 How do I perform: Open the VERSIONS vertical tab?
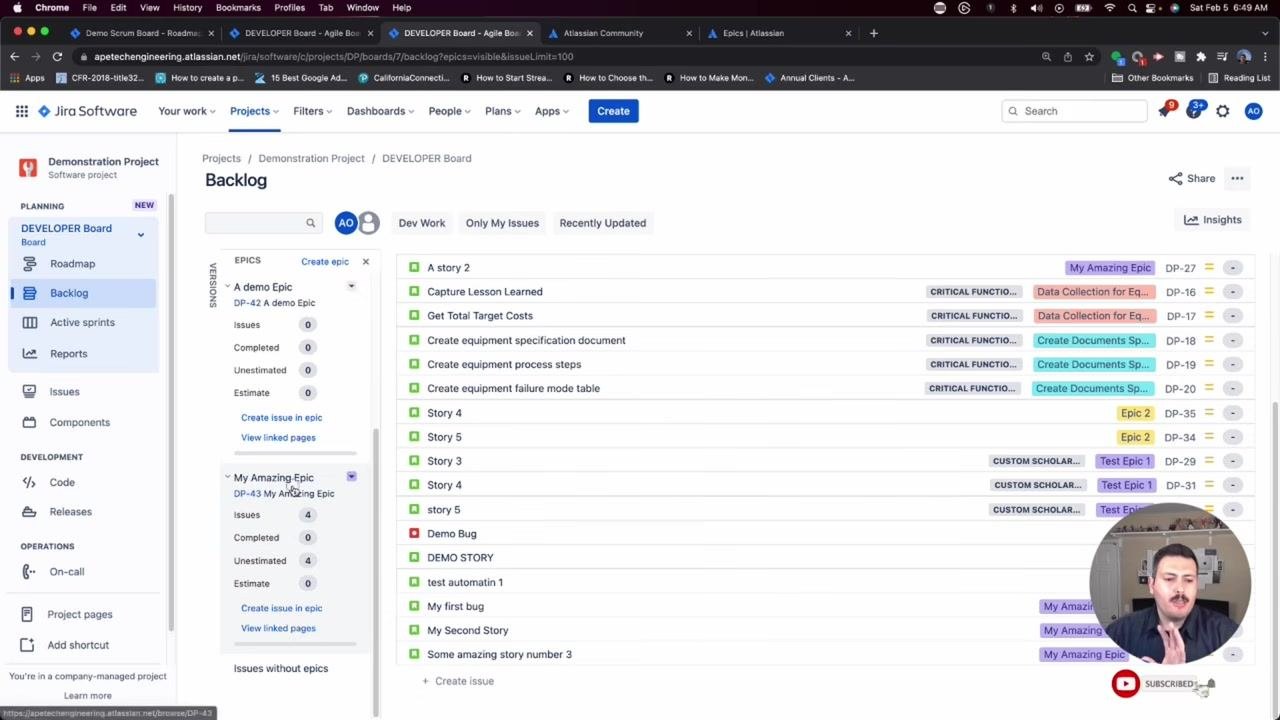[212, 285]
